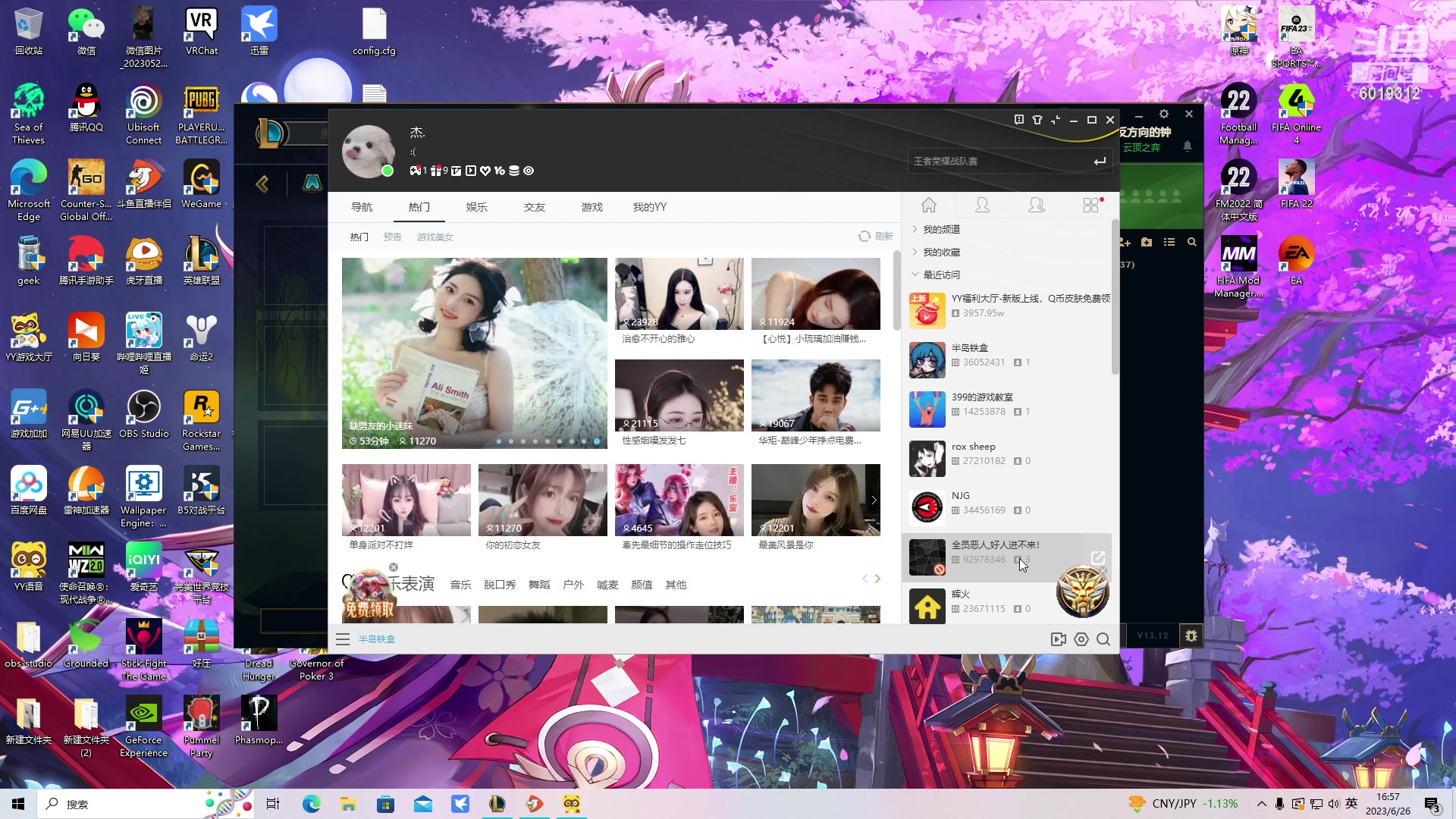The height and width of the screenshot is (819, 1456).
Task: Open the gift box icon under username
Action: click(435, 171)
